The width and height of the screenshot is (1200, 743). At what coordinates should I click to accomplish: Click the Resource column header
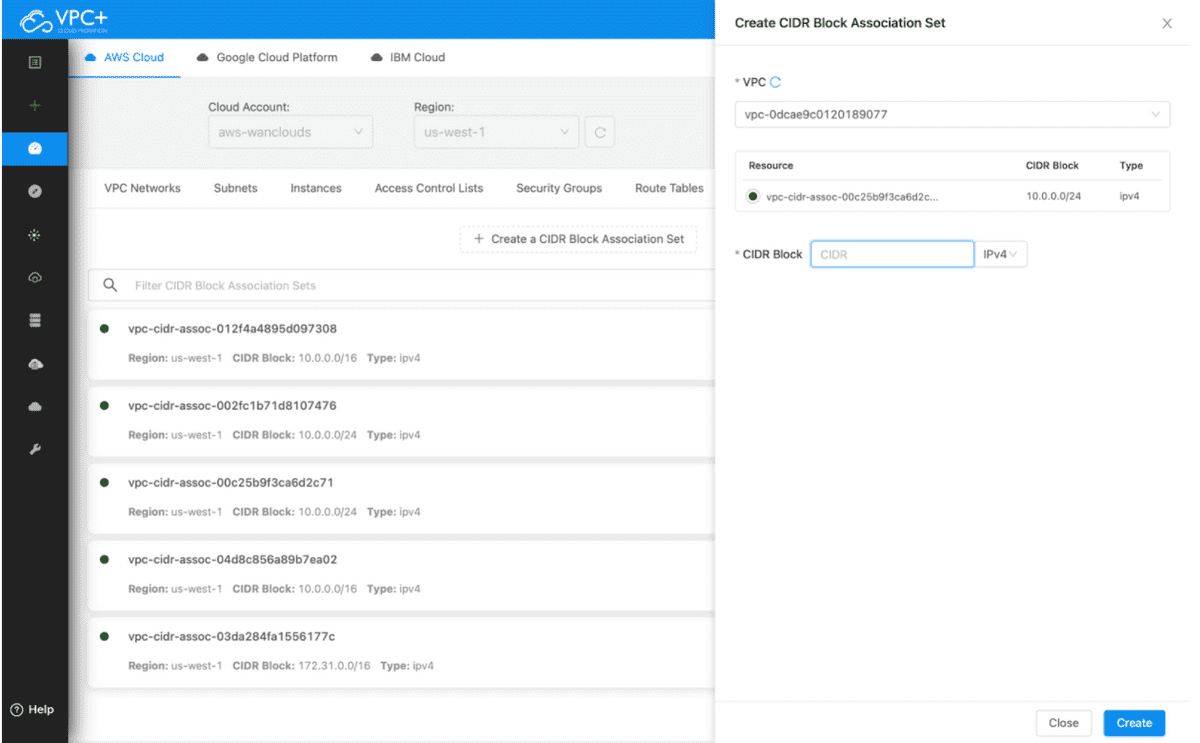coord(770,166)
